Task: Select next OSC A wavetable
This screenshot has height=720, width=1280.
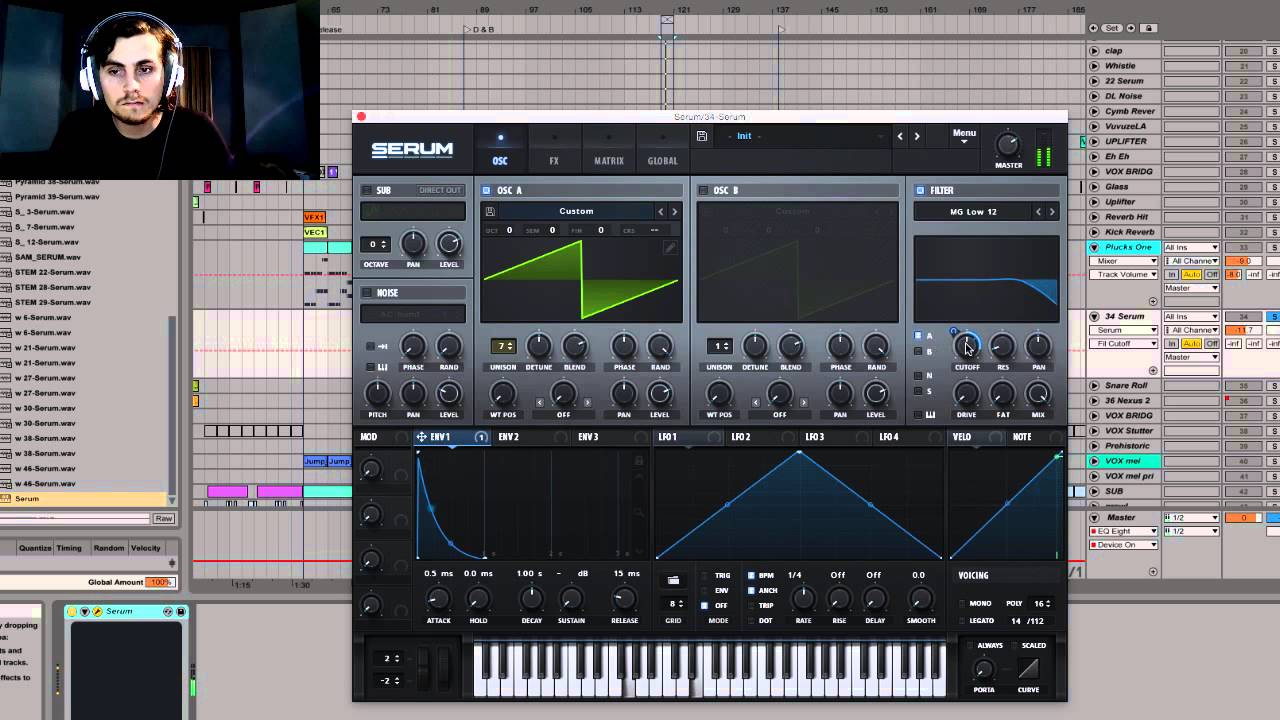Action: click(674, 211)
